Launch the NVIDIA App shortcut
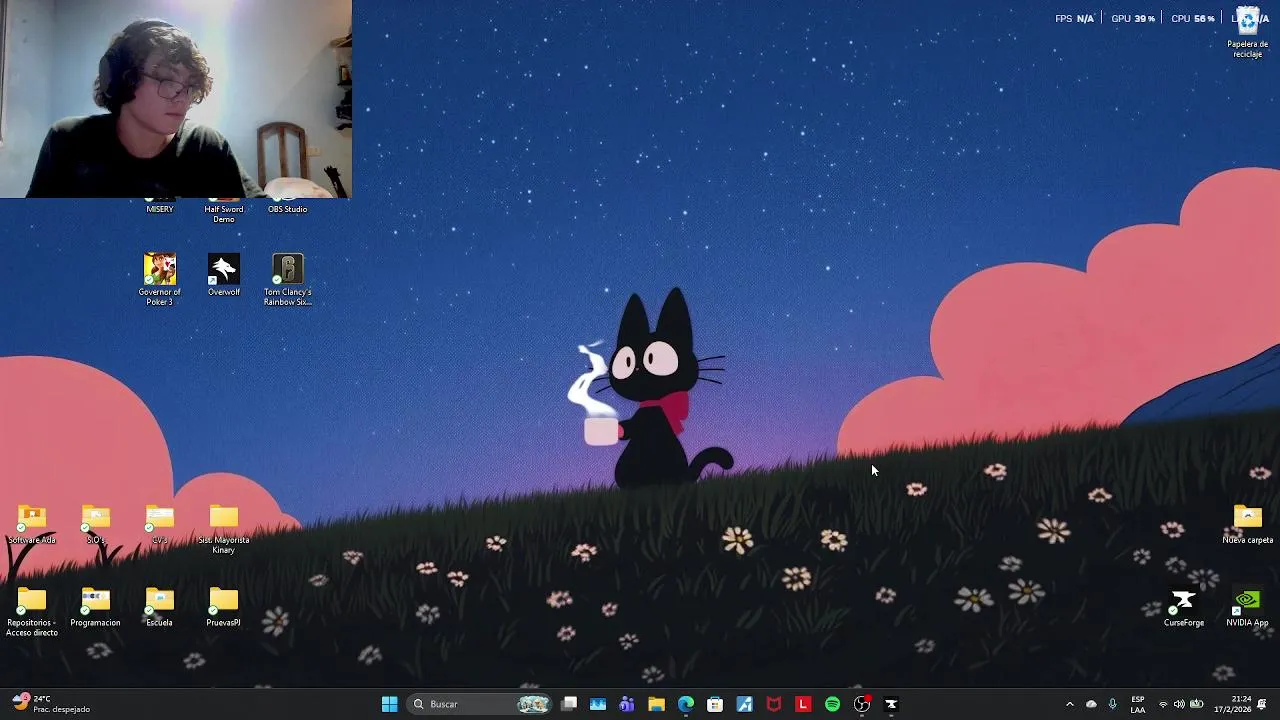 pyautogui.click(x=1248, y=608)
